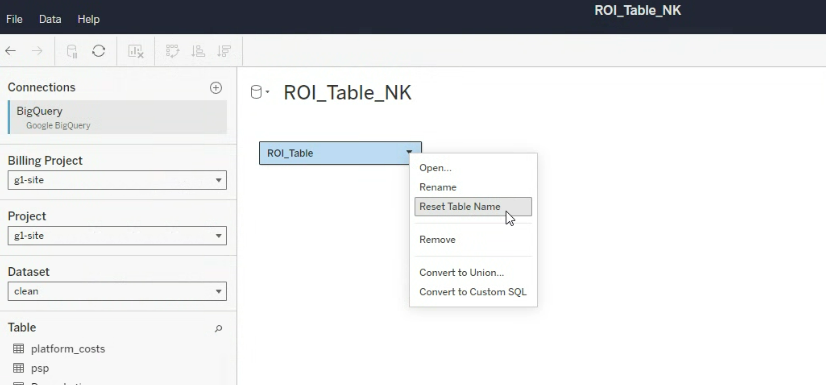Click the search icon beside Table
Image resolution: width=829 pixels, height=391 pixels.
pos(218,329)
